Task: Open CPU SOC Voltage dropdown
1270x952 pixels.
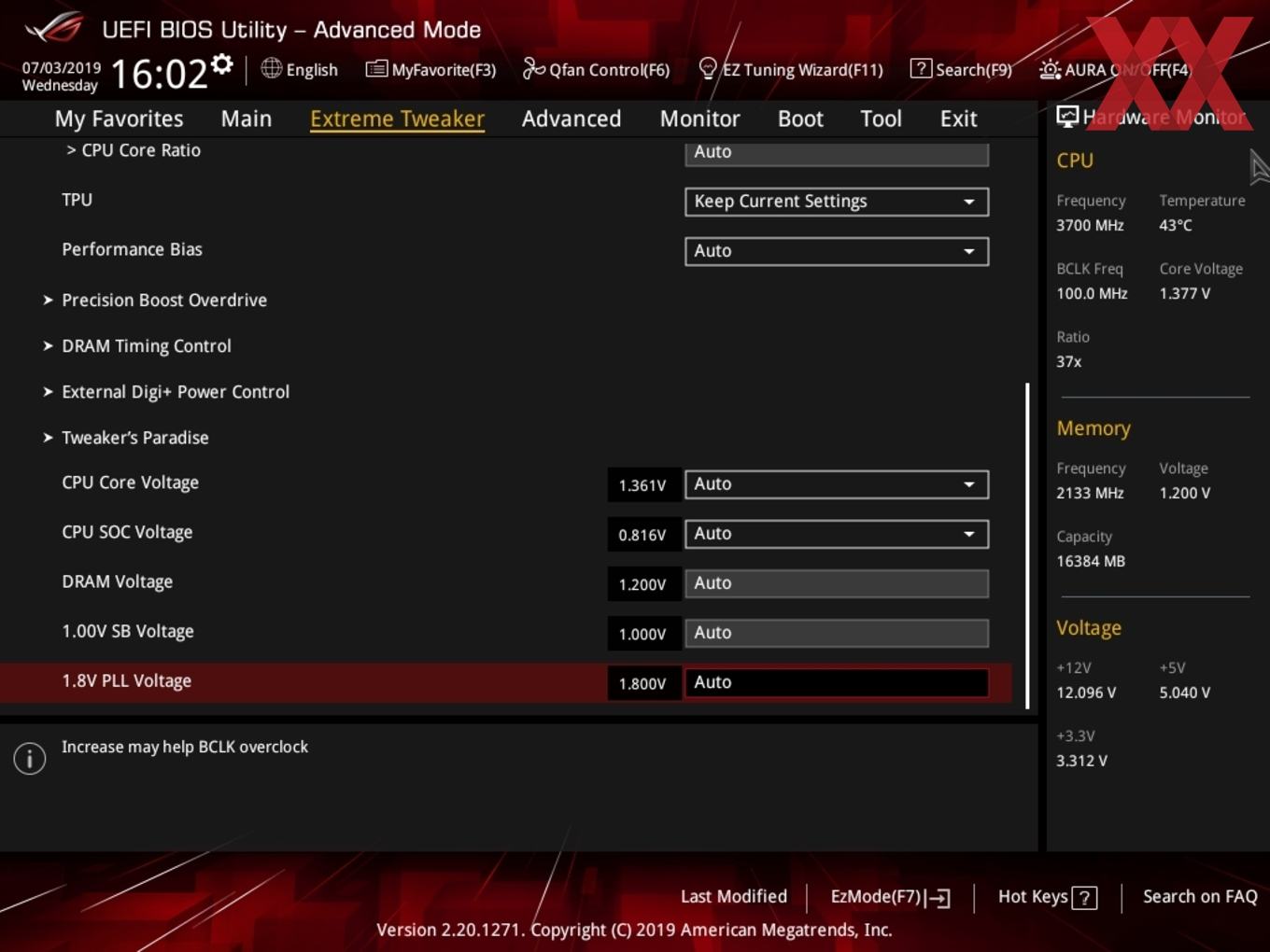Action: (x=837, y=534)
